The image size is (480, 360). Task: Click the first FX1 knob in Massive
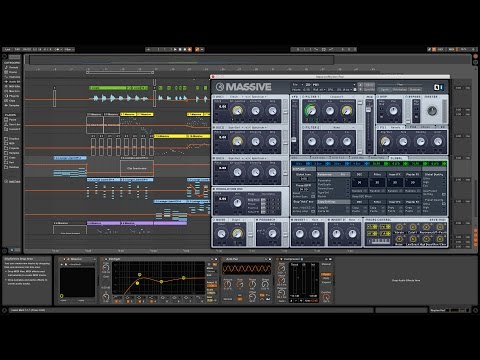[385, 141]
